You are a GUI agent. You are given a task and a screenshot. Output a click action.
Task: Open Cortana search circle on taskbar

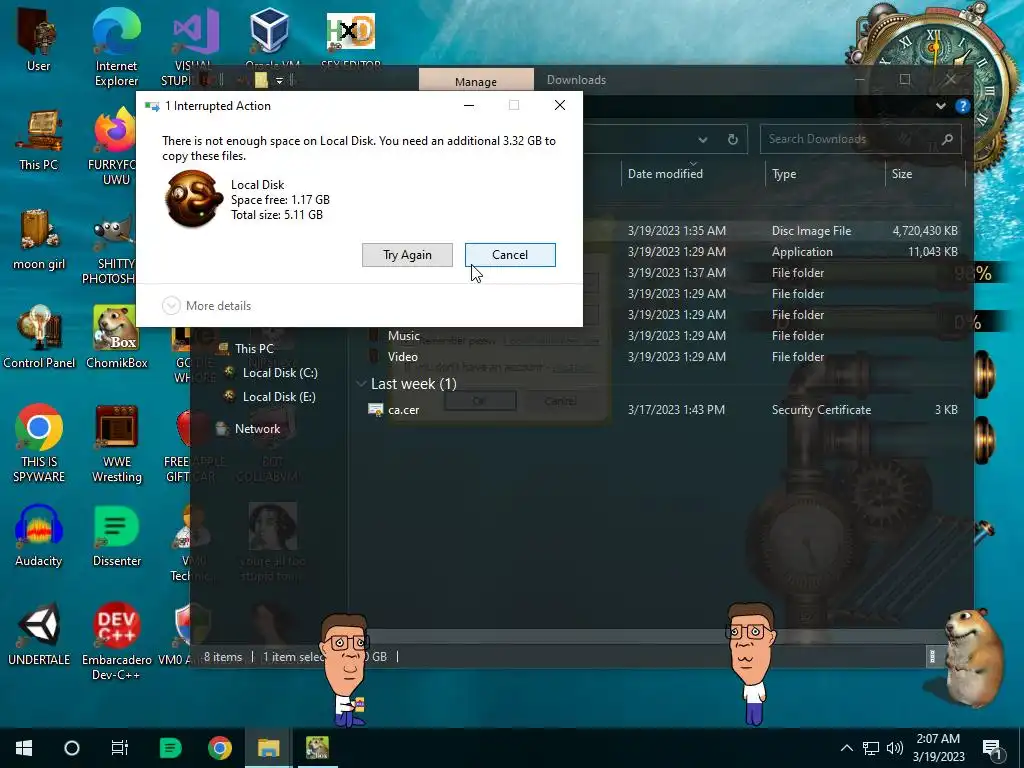[x=72, y=748]
